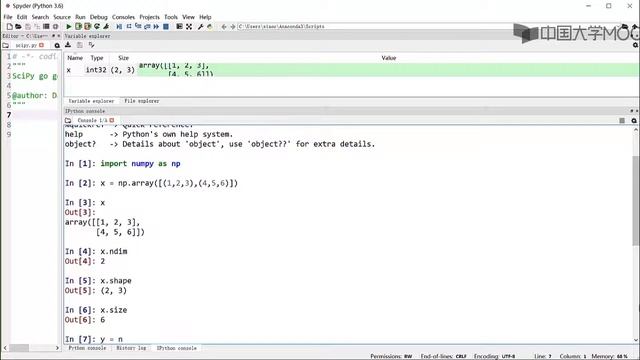Viewport: 640px width, 360px height.
Task: Open the Help menu
Action: [205, 17]
